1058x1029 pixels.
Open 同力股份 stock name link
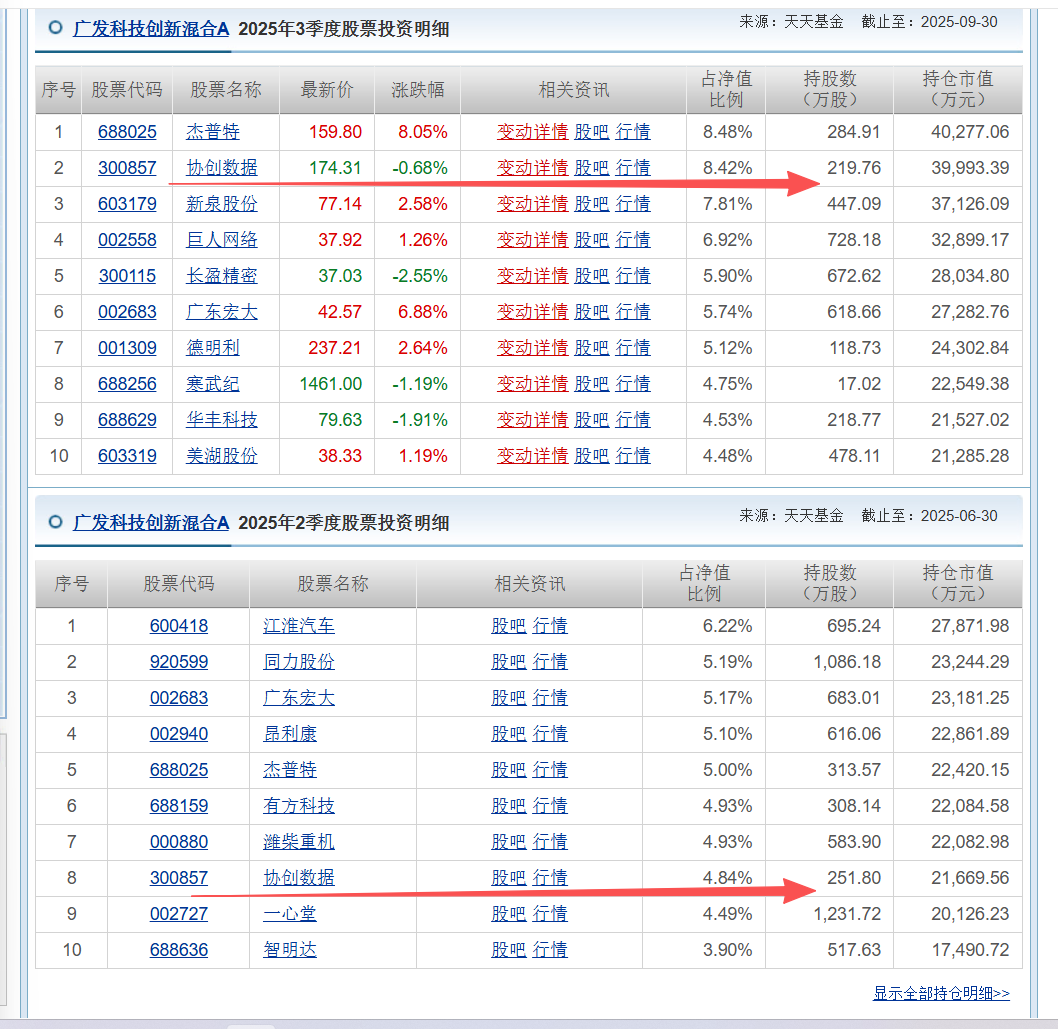[299, 662]
